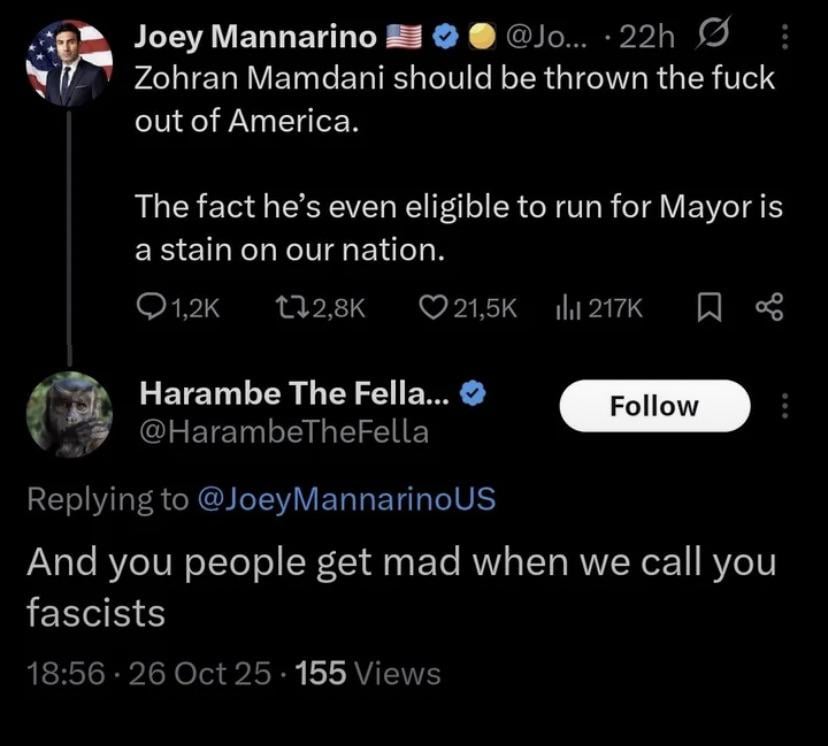
Task: Click Harambe The Fella's profile avatar
Action: click(68, 414)
